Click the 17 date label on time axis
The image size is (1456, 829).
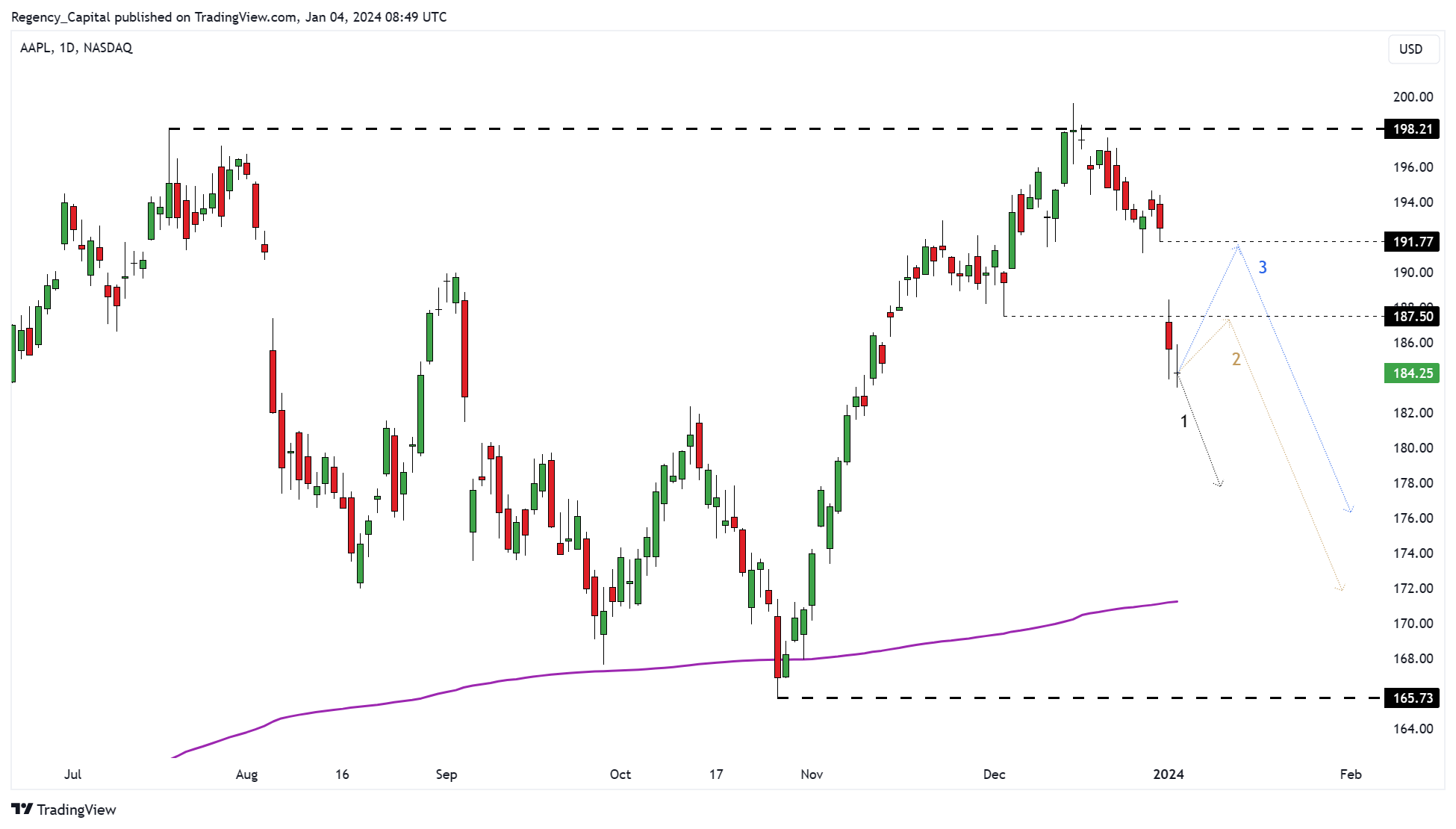[x=716, y=774]
